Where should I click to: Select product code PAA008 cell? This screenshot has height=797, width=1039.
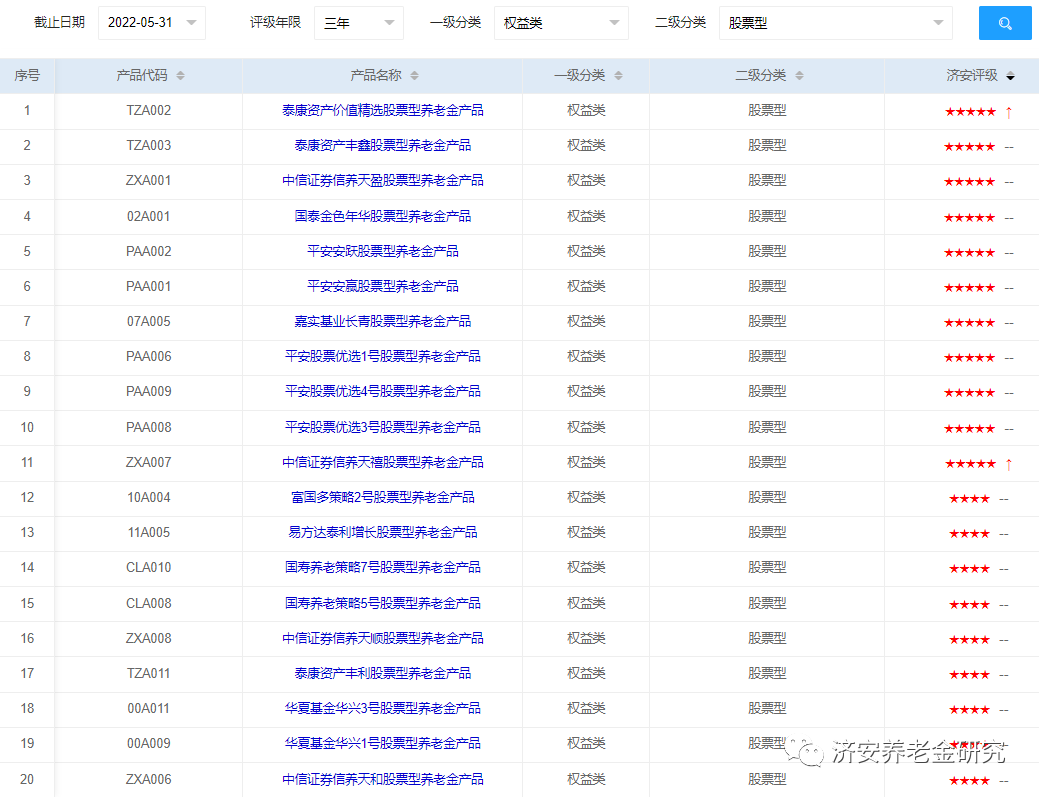[148, 428]
